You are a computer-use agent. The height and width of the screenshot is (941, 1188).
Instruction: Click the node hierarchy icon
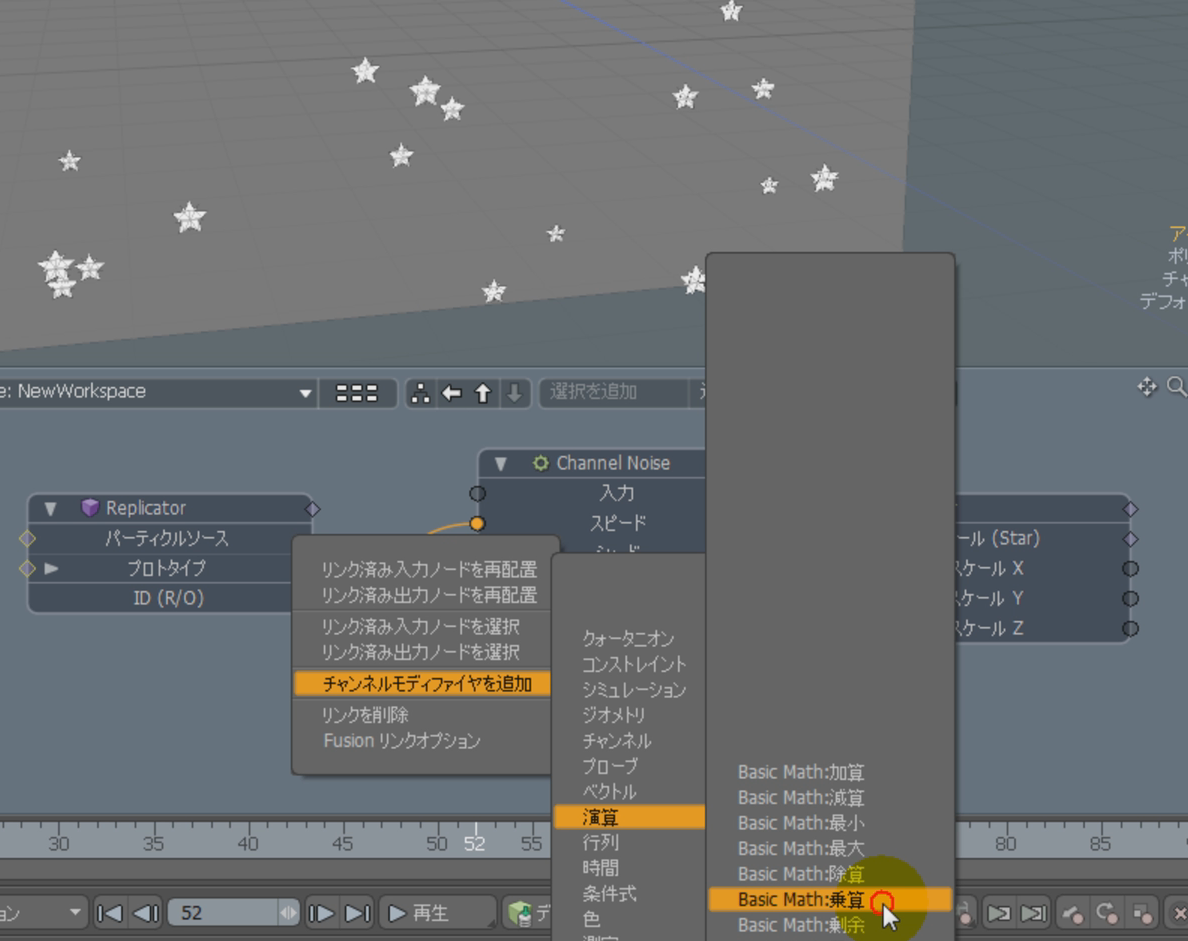click(421, 393)
